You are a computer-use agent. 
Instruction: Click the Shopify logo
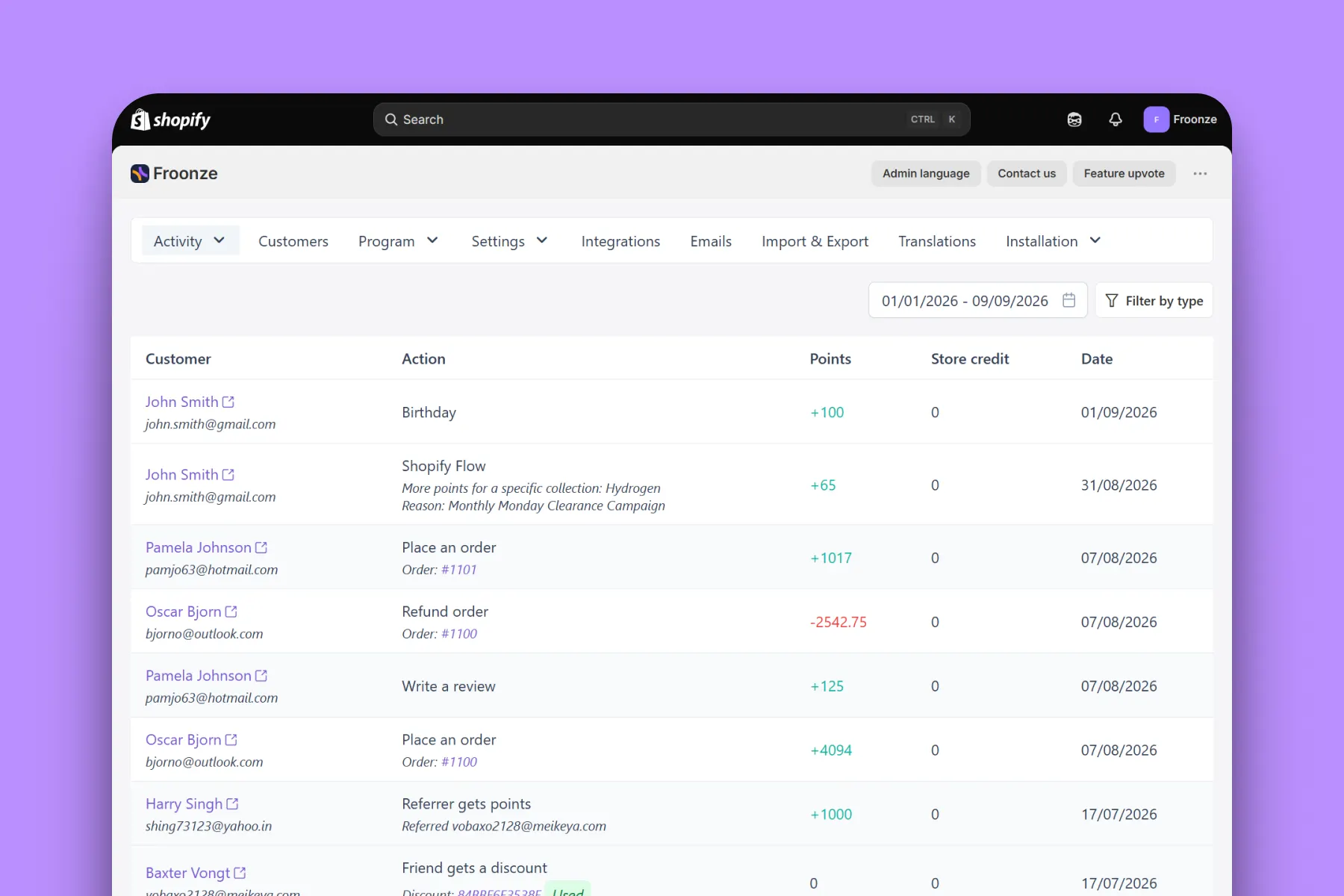pyautogui.click(x=170, y=119)
